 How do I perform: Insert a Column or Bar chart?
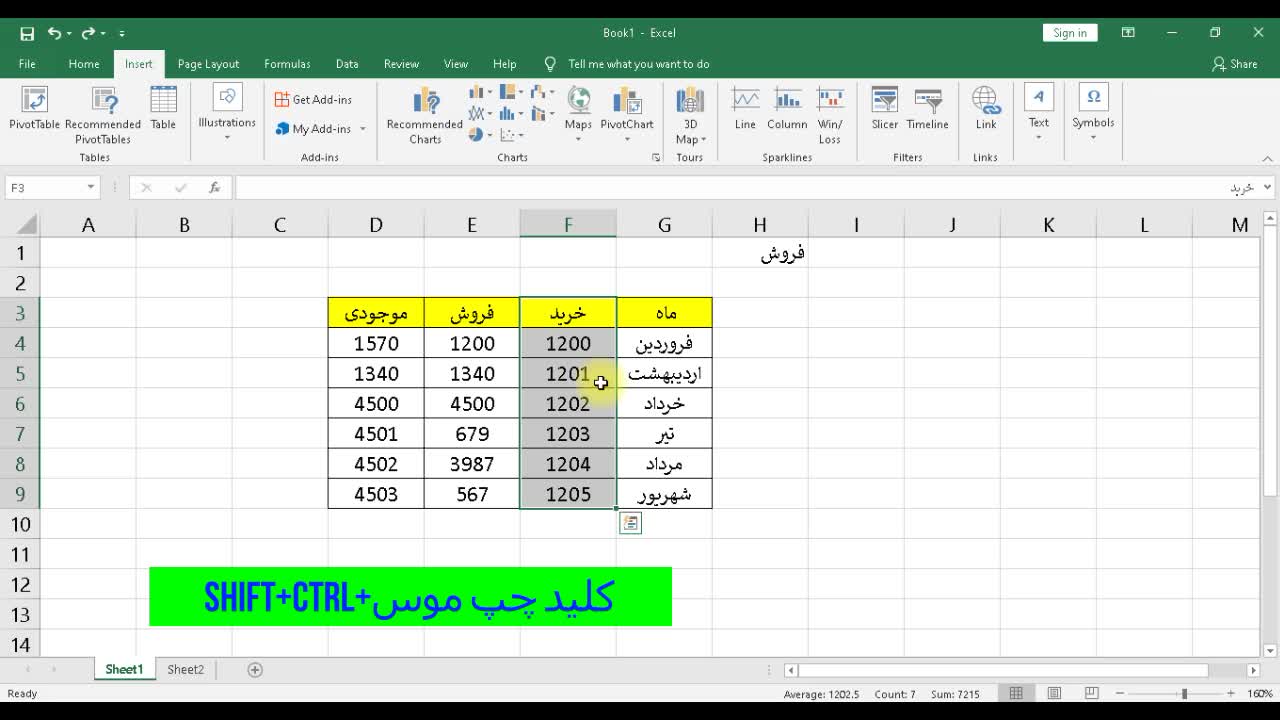point(480,92)
